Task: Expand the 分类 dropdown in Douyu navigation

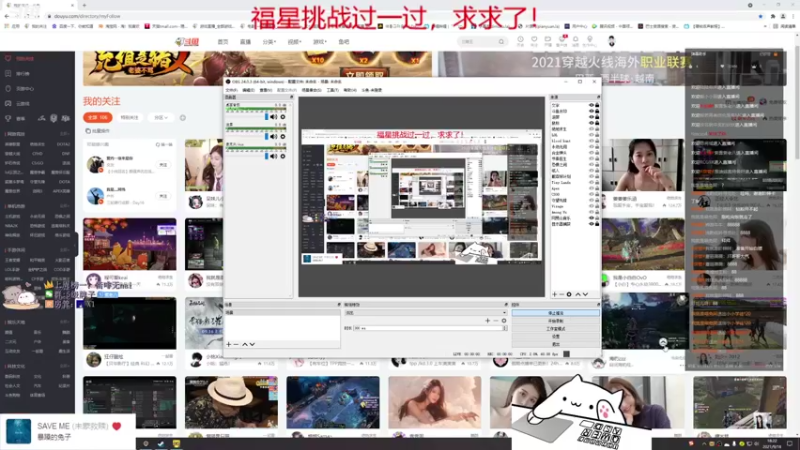Action: coord(269,42)
